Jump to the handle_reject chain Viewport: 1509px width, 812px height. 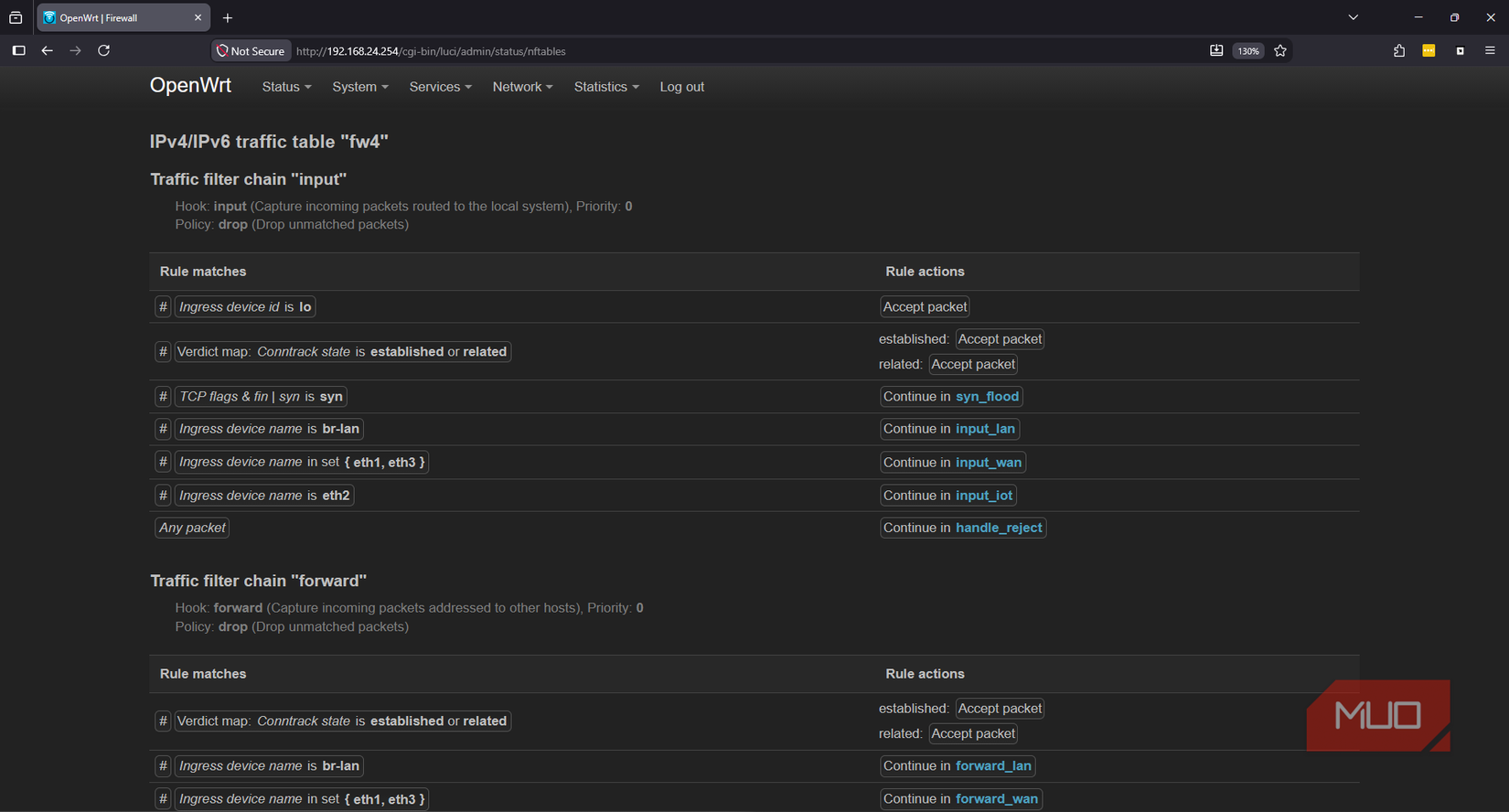click(999, 528)
